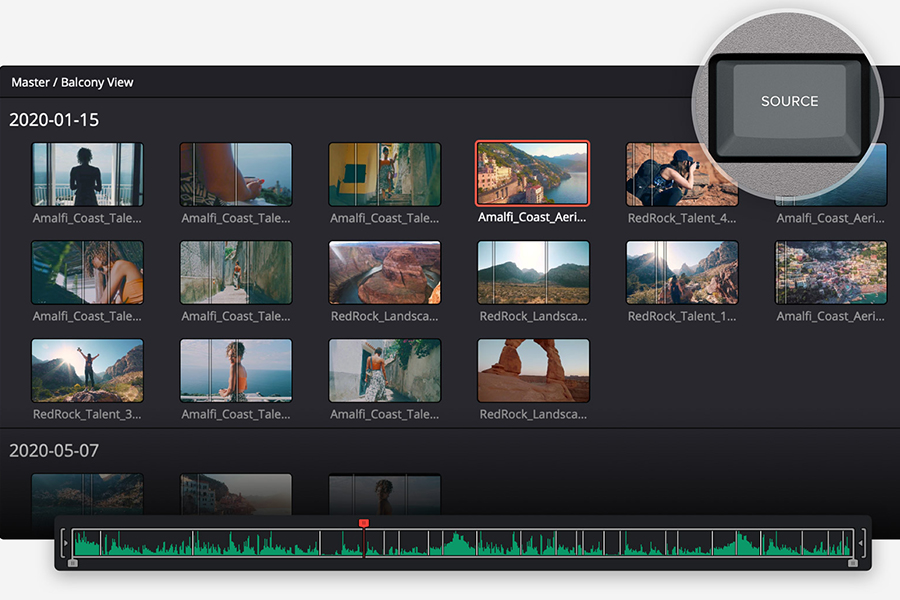Click the bottom-left gray trim handle
Image resolution: width=900 pixels, height=600 pixels.
point(72,563)
